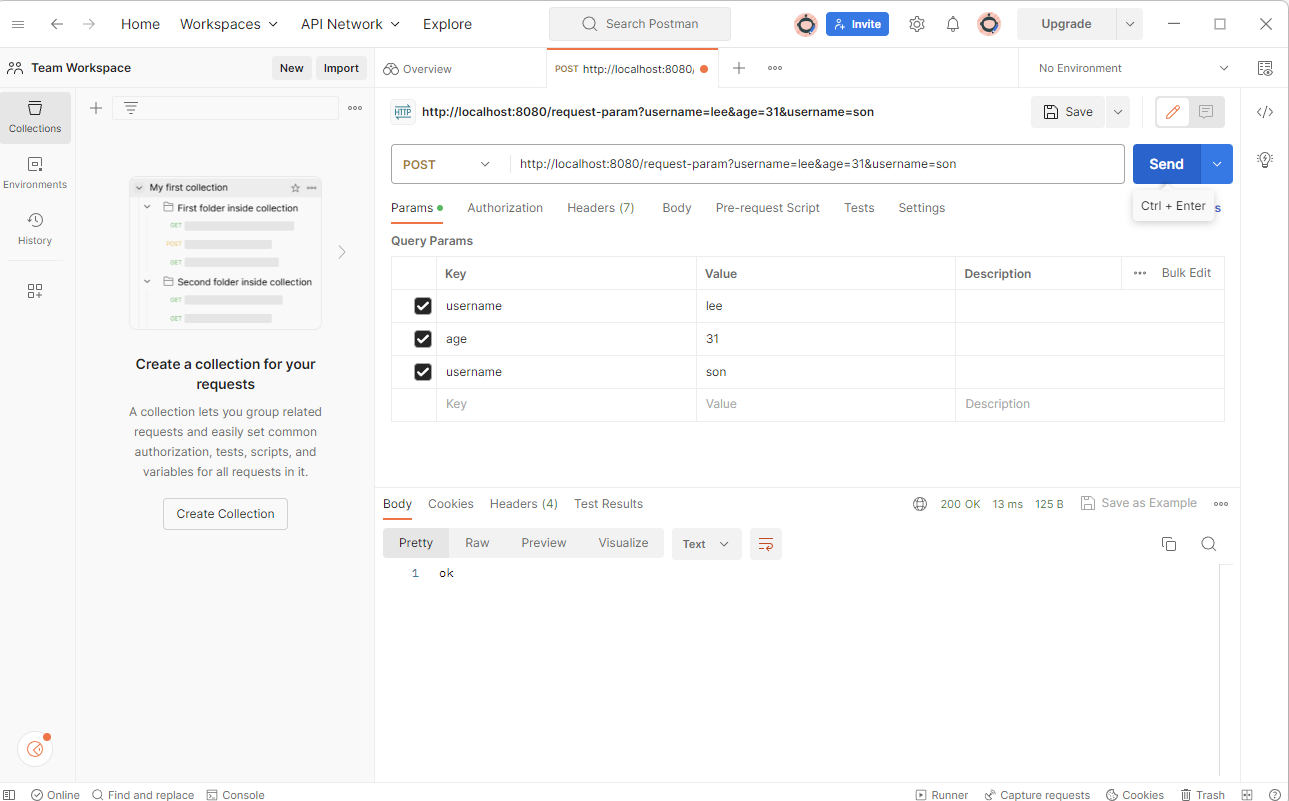Switch to the request Body tab
Screen dimensions: 1289x801
click(677, 208)
